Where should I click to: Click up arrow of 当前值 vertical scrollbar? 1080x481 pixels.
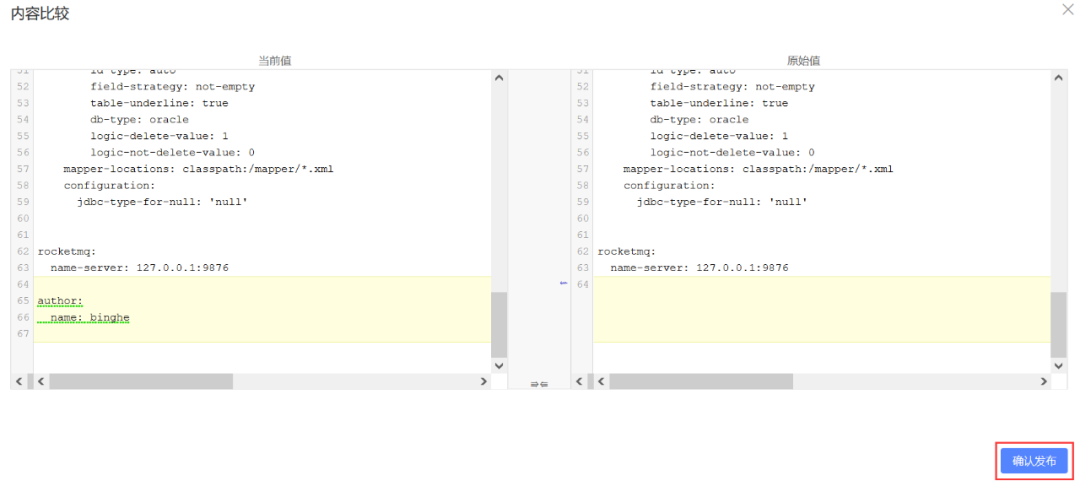coord(499,79)
